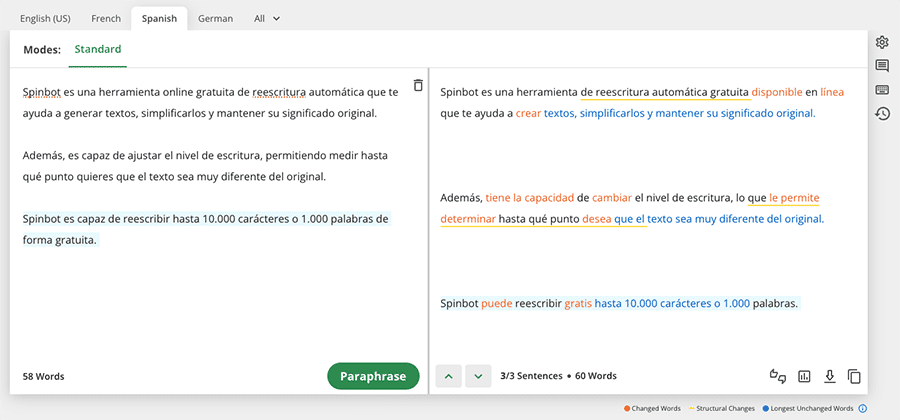Expand the All languages dropdown

click(x=267, y=18)
